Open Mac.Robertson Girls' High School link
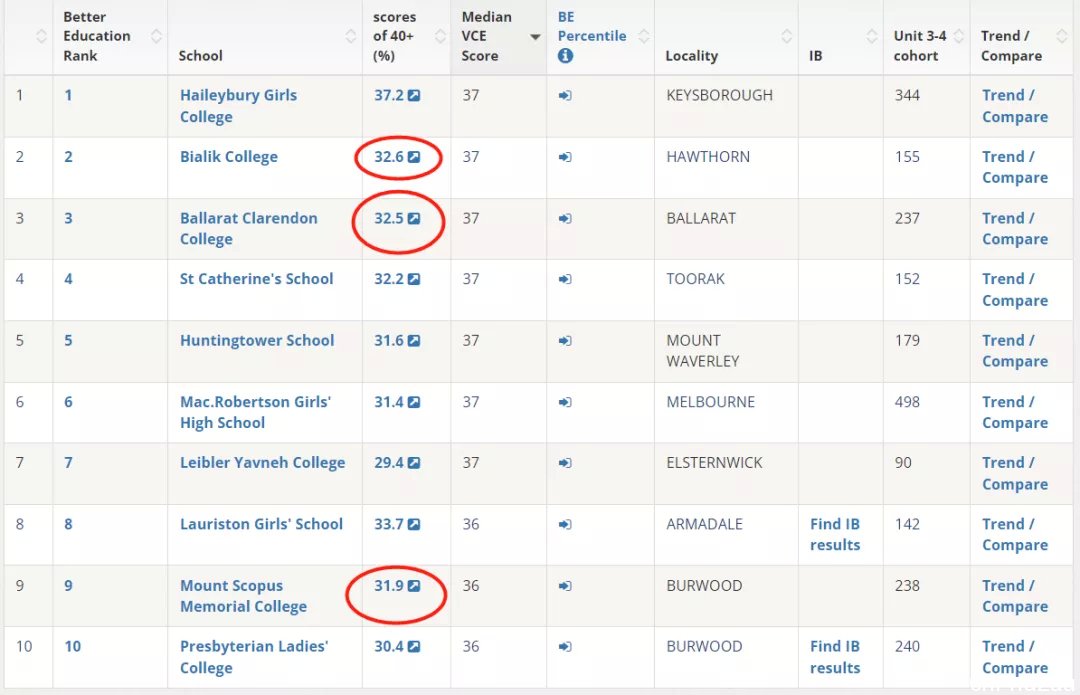 (256, 412)
